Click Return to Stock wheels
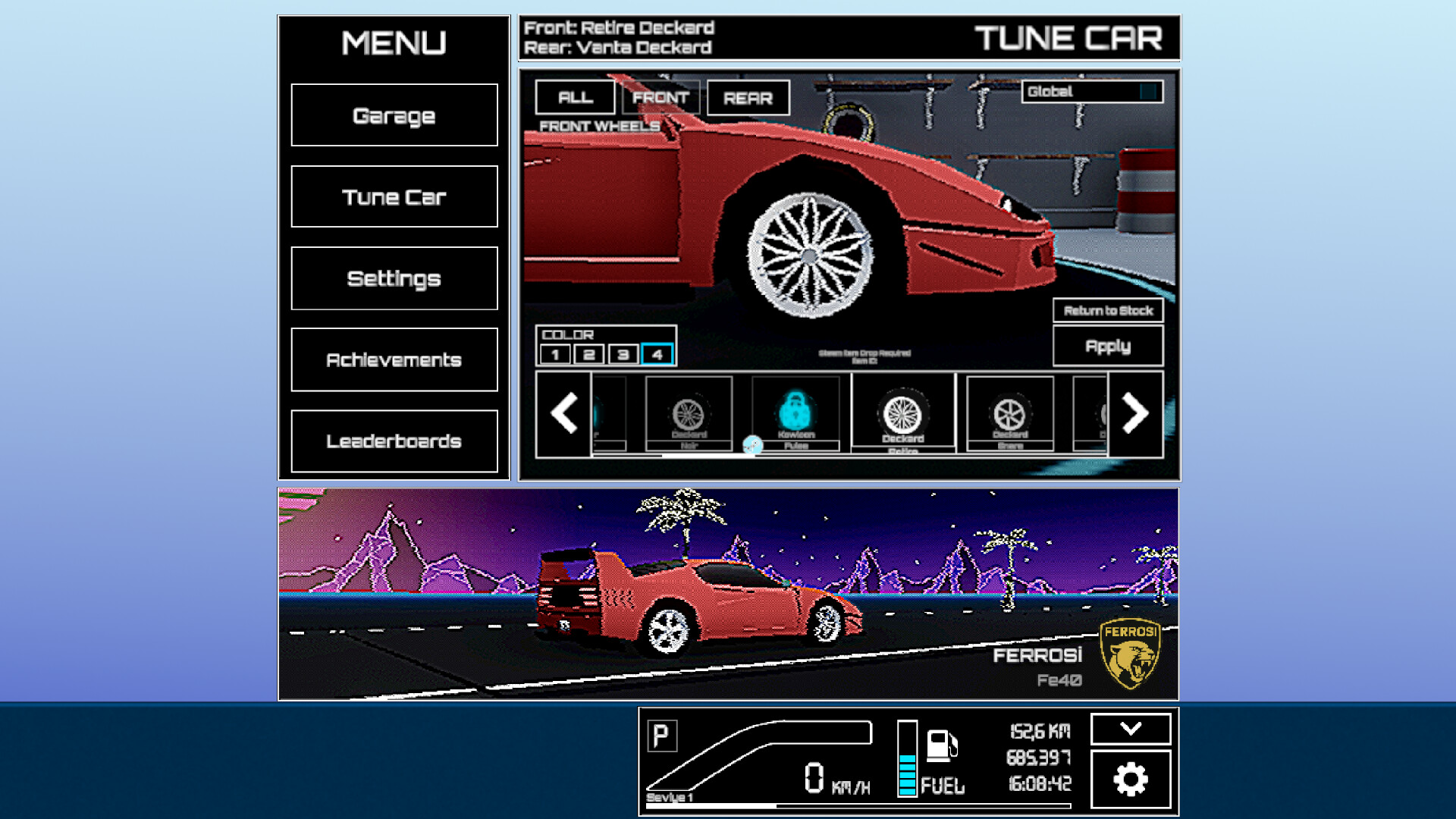Screen dimensions: 1456x819 coord(1108,310)
